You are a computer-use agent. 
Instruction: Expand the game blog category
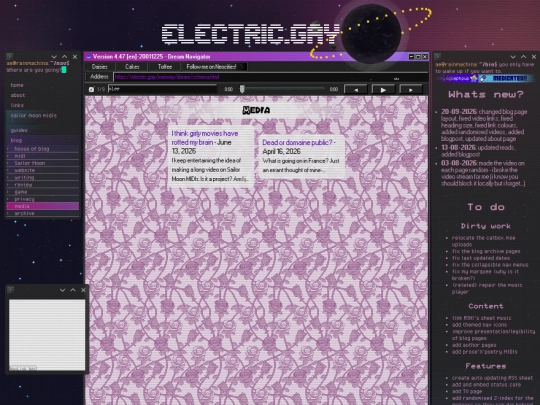click(x=43, y=192)
